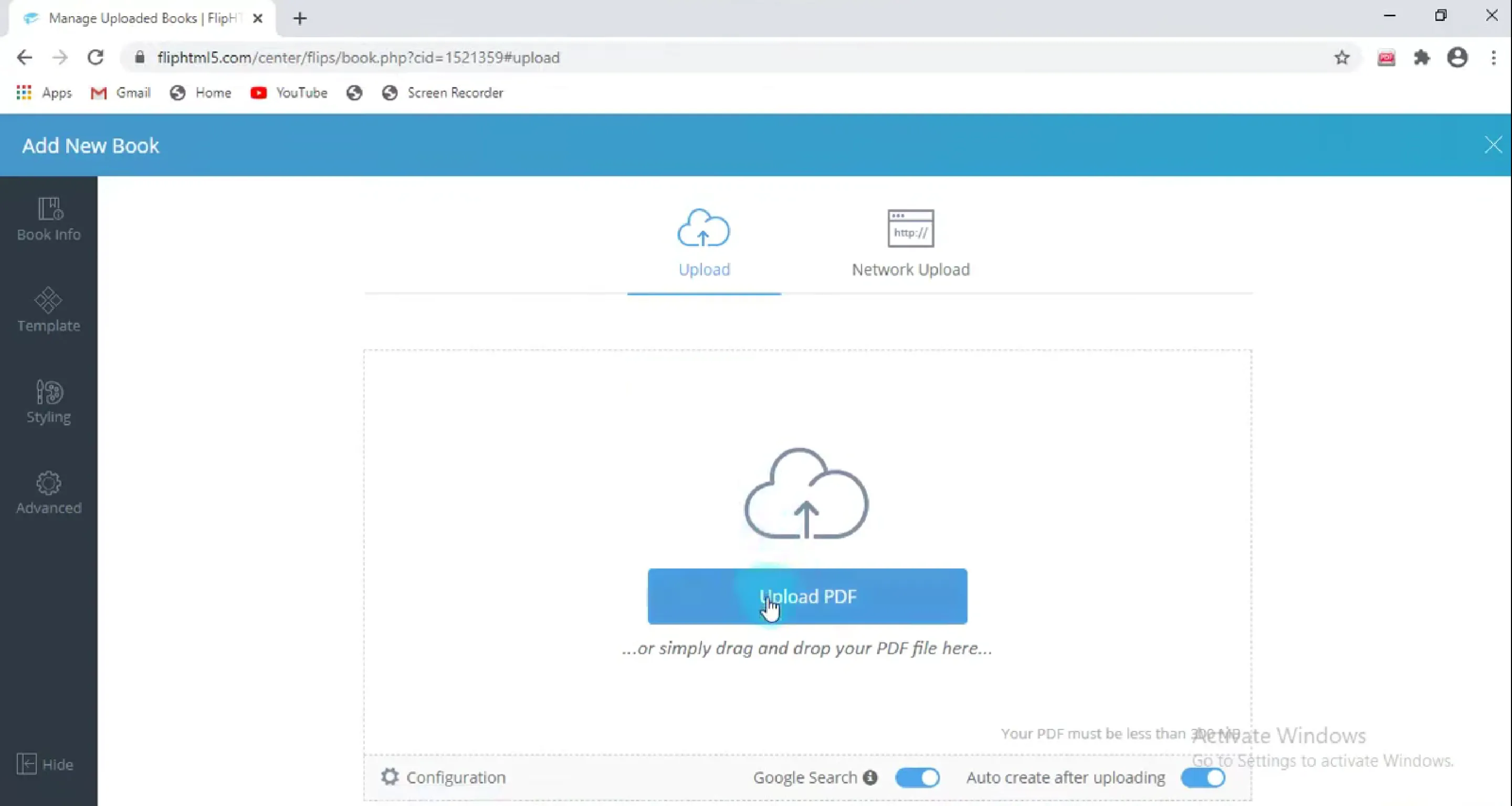Screen dimensions: 1512x806
Task: Click the Configuration gear icon
Action: pyautogui.click(x=391, y=777)
